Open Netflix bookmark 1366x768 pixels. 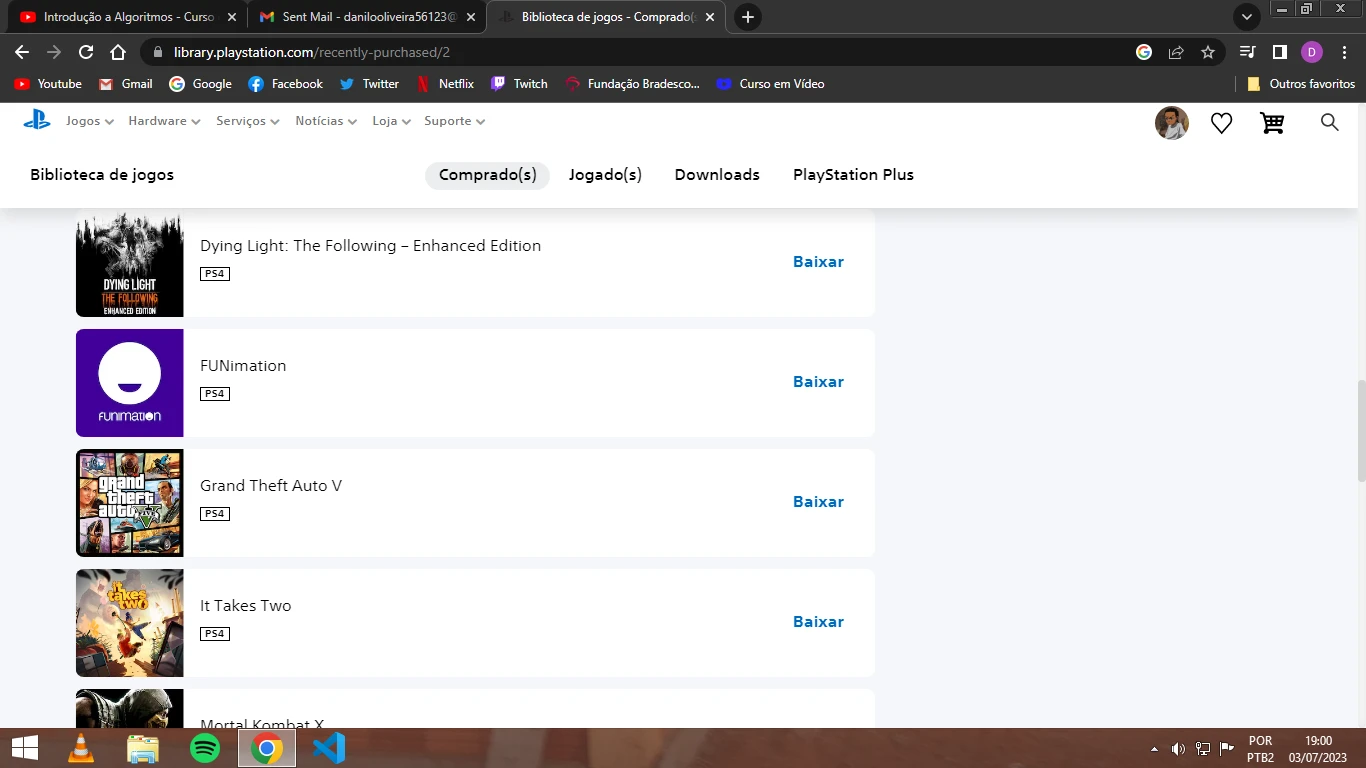point(445,84)
